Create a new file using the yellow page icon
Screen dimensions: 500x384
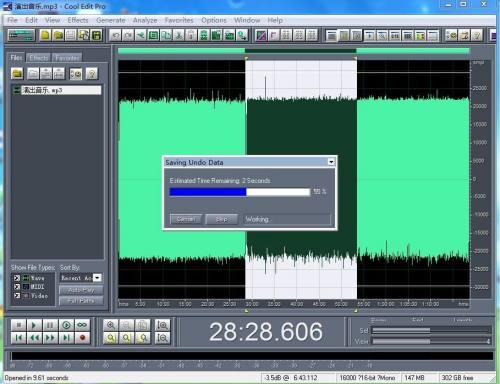pyautogui.click(x=45, y=35)
